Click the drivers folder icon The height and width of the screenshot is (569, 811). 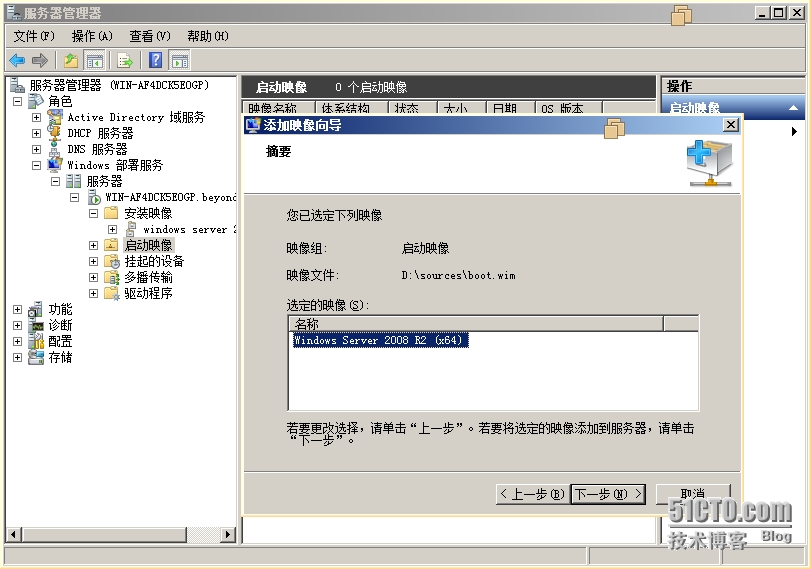click(x=112, y=293)
